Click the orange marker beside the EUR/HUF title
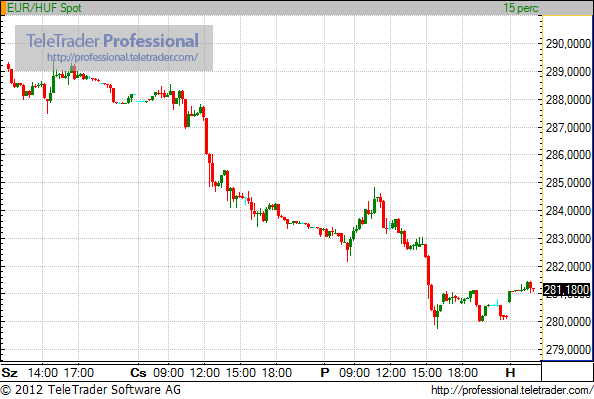 click(x=3, y=8)
